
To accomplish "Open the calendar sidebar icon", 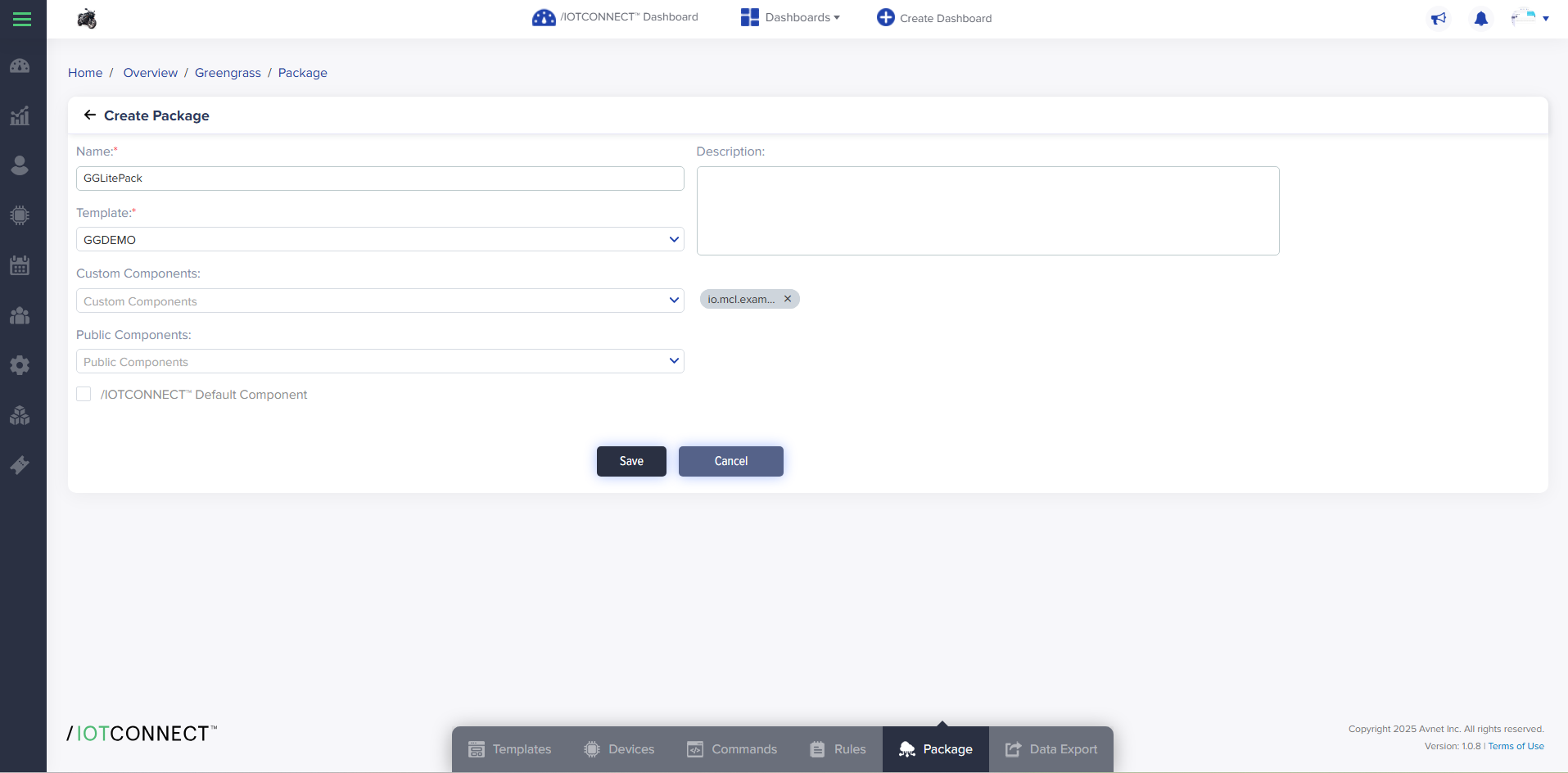I will [20, 265].
